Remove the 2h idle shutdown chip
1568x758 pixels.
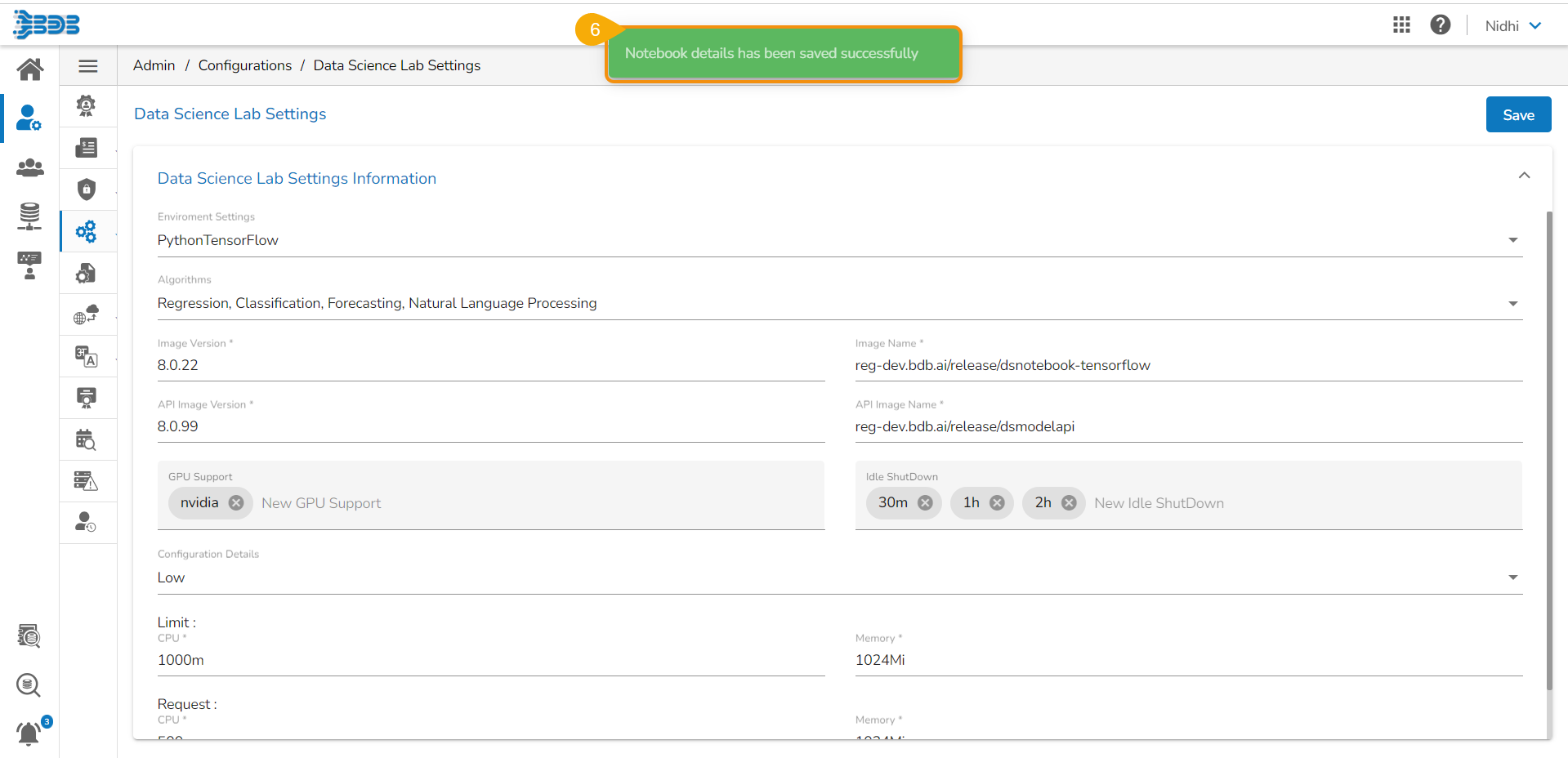pos(1069,503)
